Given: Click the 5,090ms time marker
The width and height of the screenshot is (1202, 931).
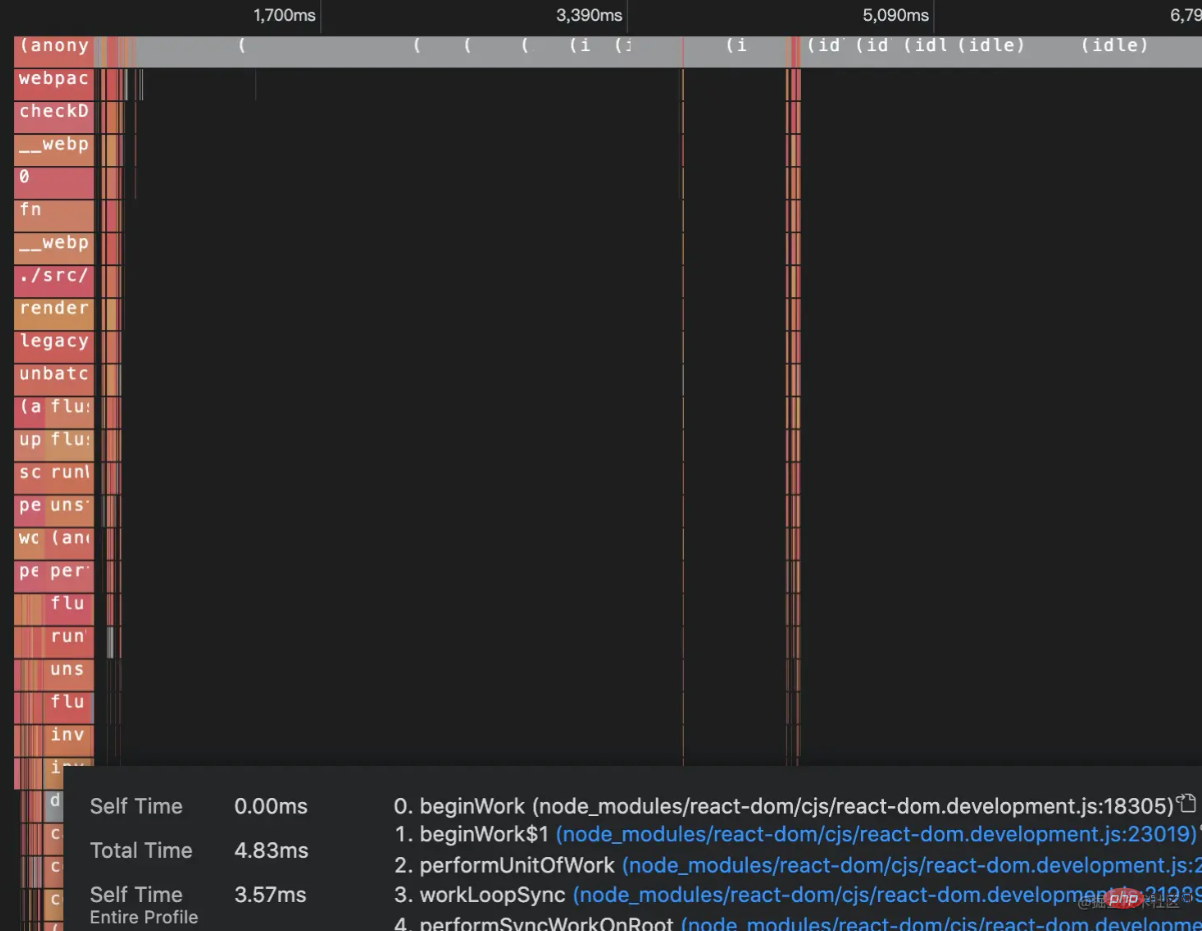Looking at the screenshot, I should [896, 15].
